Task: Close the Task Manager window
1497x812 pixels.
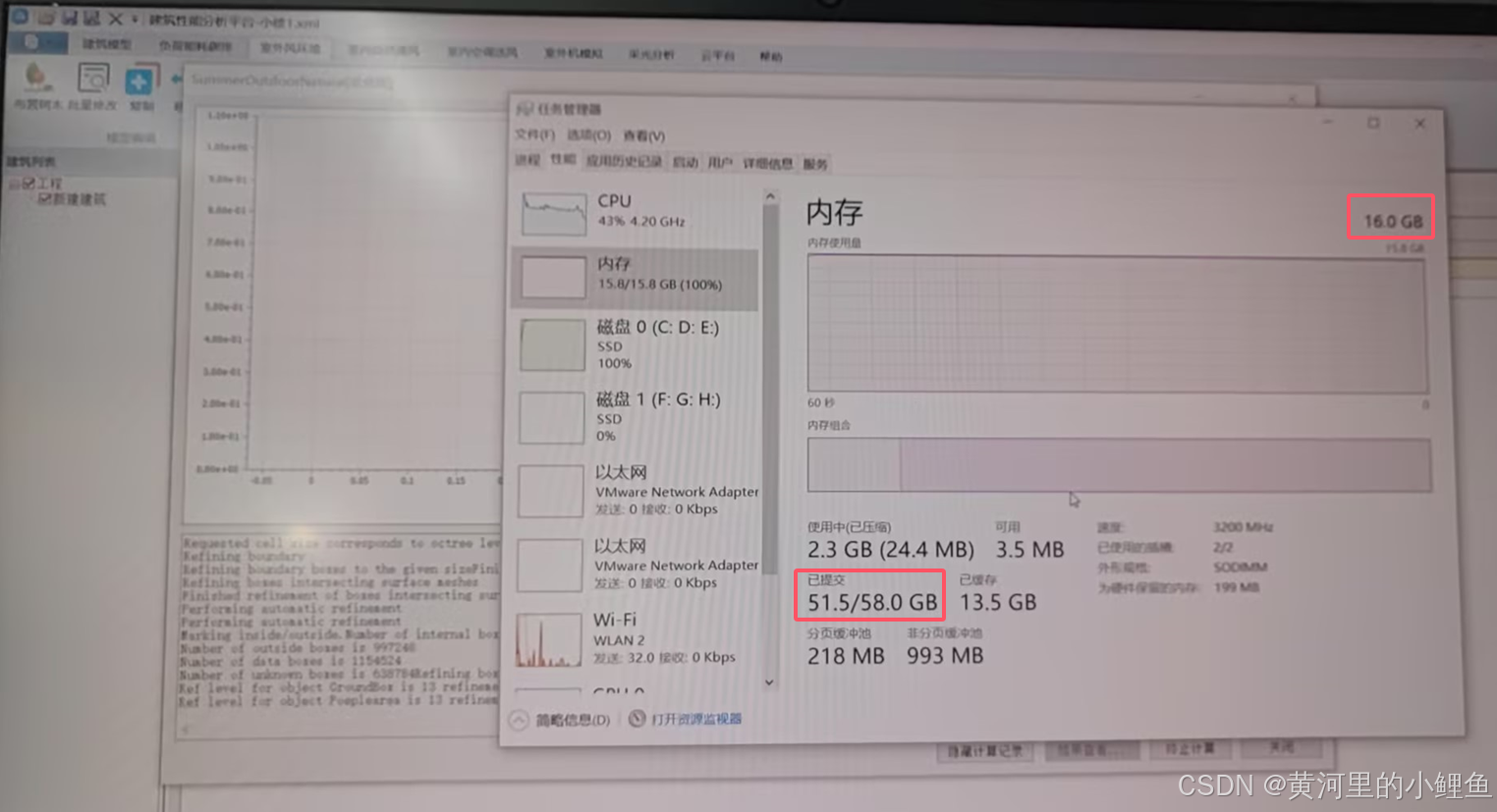Action: pyautogui.click(x=1419, y=124)
